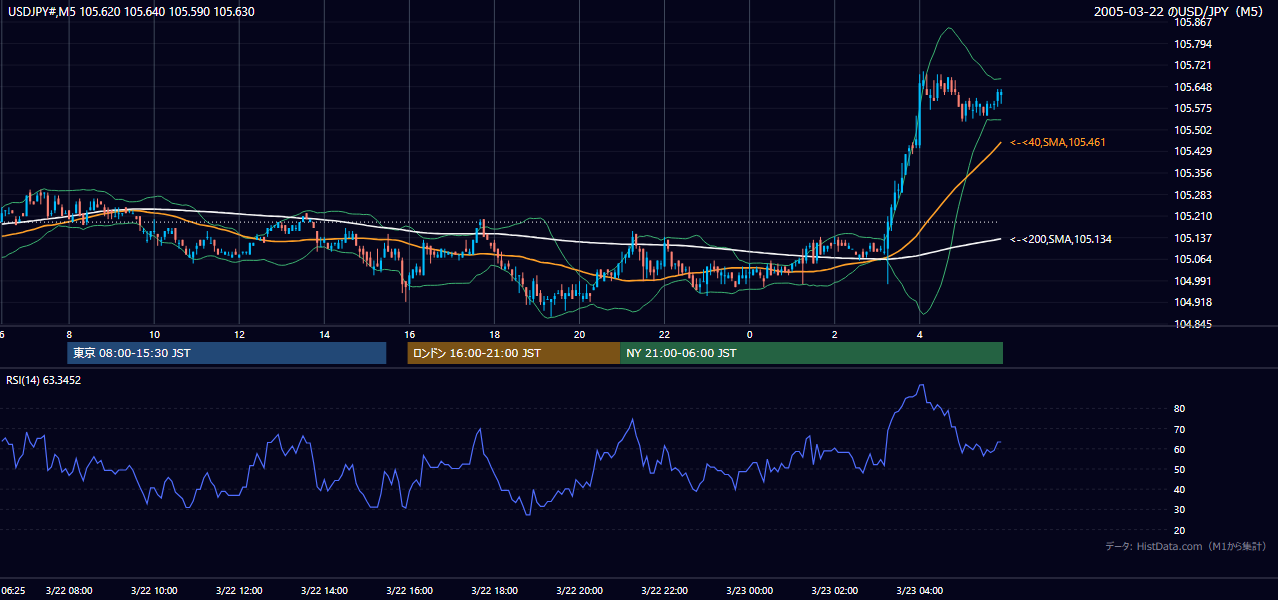Click the RSI(14) 63.3452 indicator label
This screenshot has height=600, width=1278.
44,380
